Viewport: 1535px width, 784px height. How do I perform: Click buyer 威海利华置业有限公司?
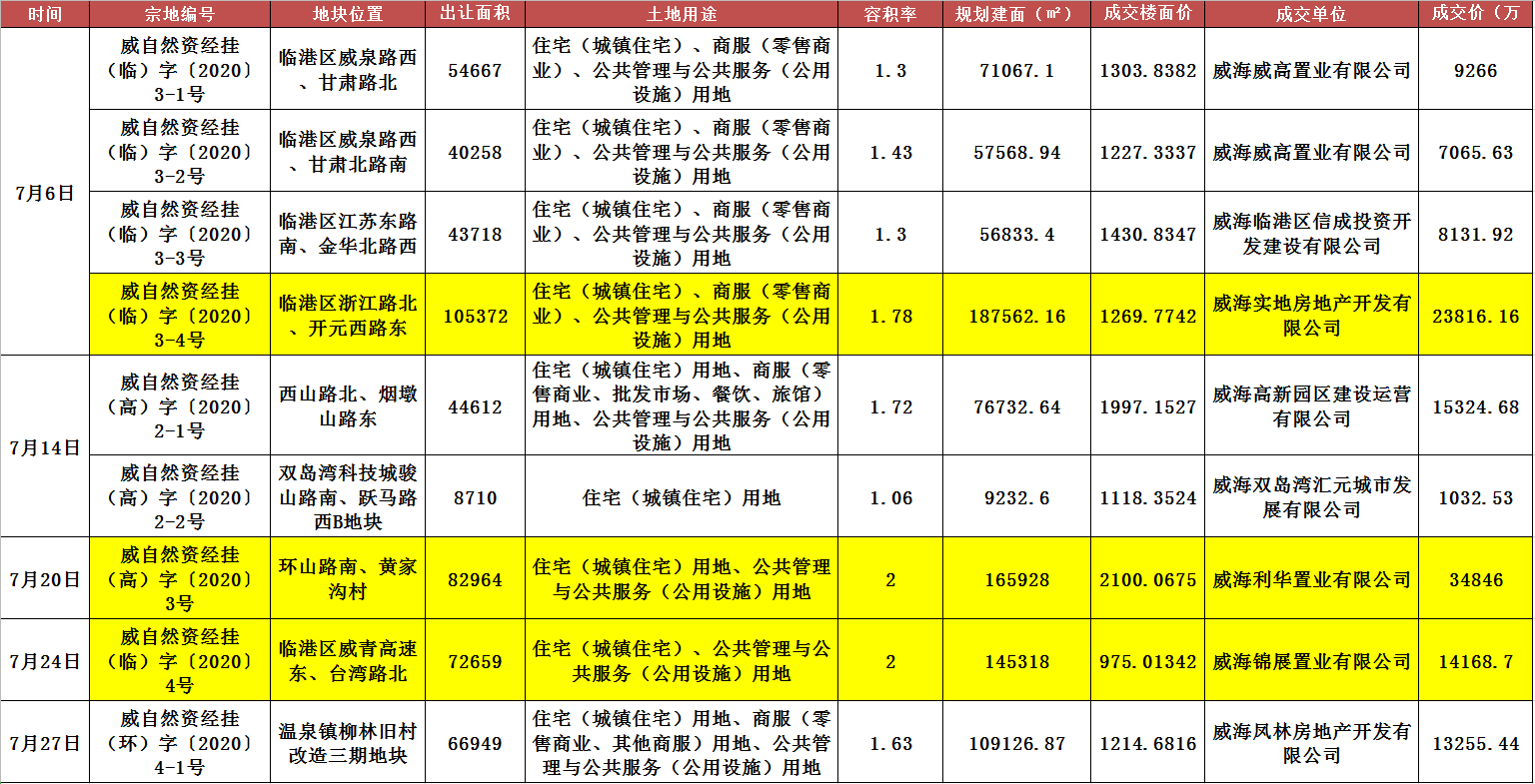pos(1312,579)
